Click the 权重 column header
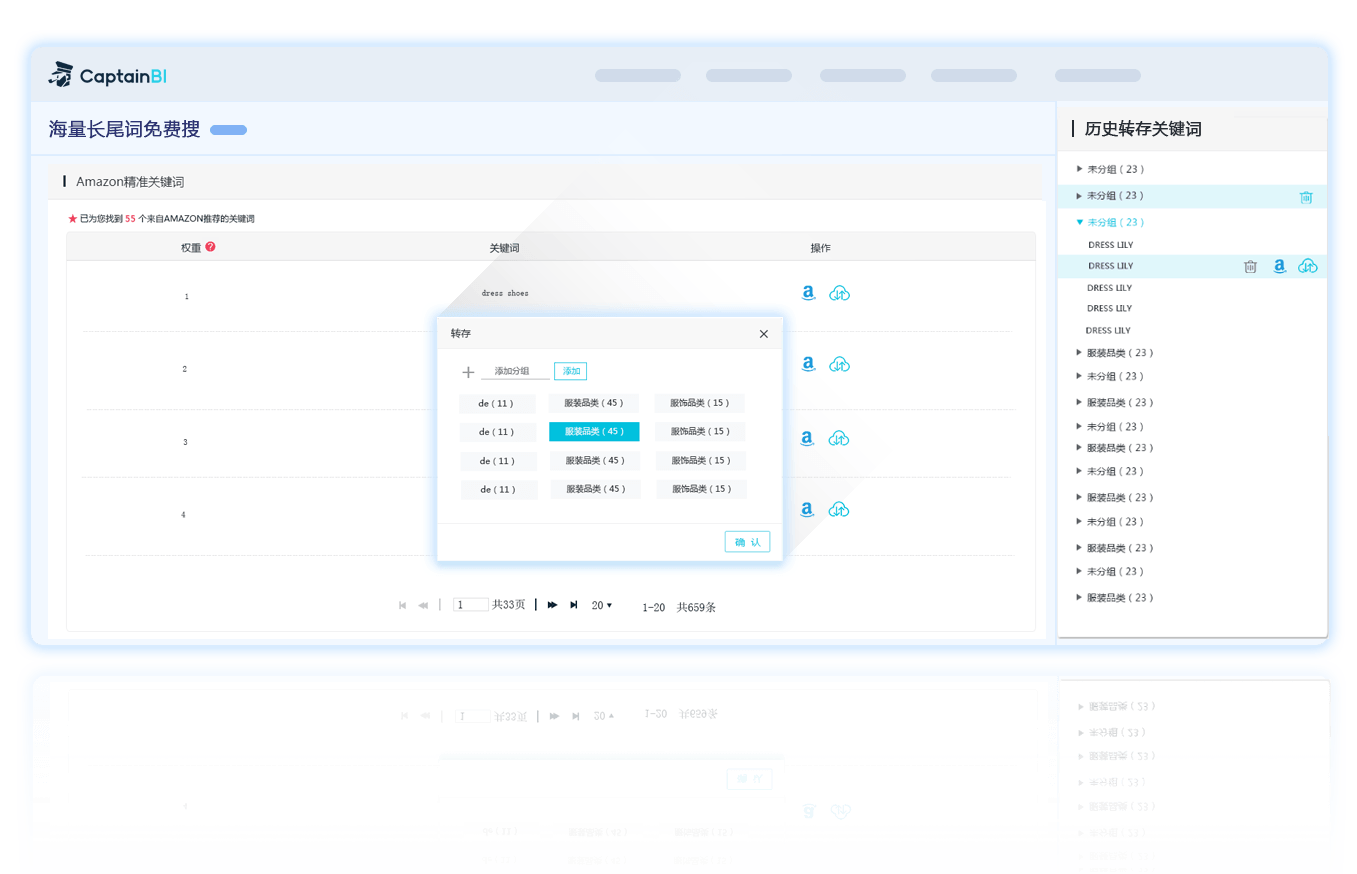The height and width of the screenshot is (874, 1357). 191,247
